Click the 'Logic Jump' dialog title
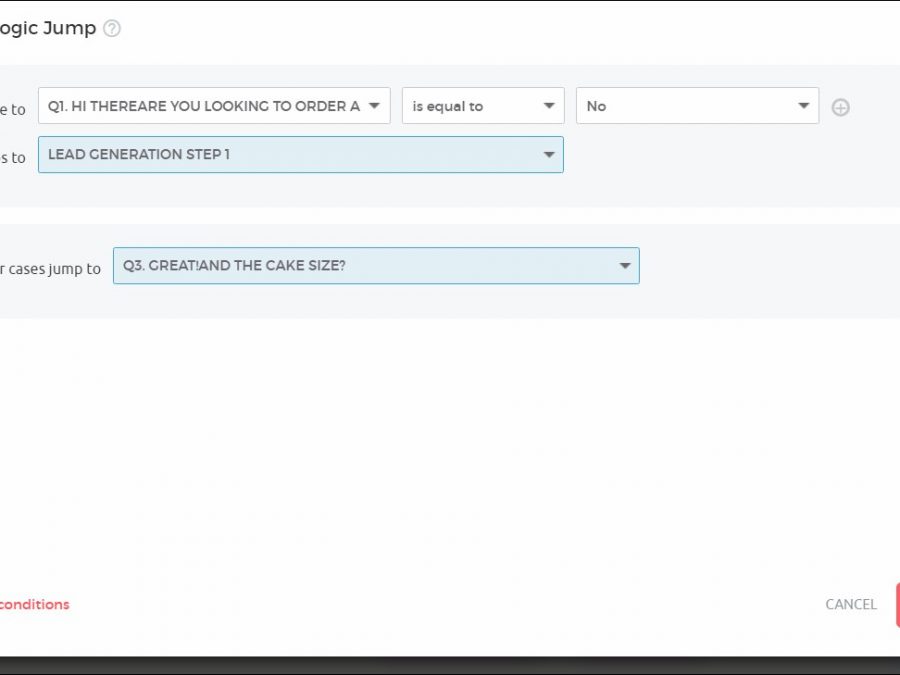 point(48,28)
